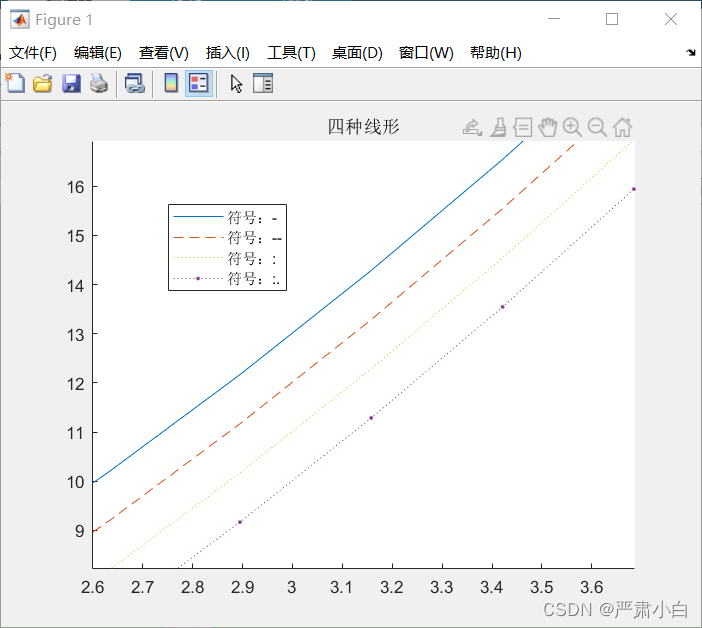702x628 pixels.
Task: Select legend entry 符号：-
Action: coord(253,218)
